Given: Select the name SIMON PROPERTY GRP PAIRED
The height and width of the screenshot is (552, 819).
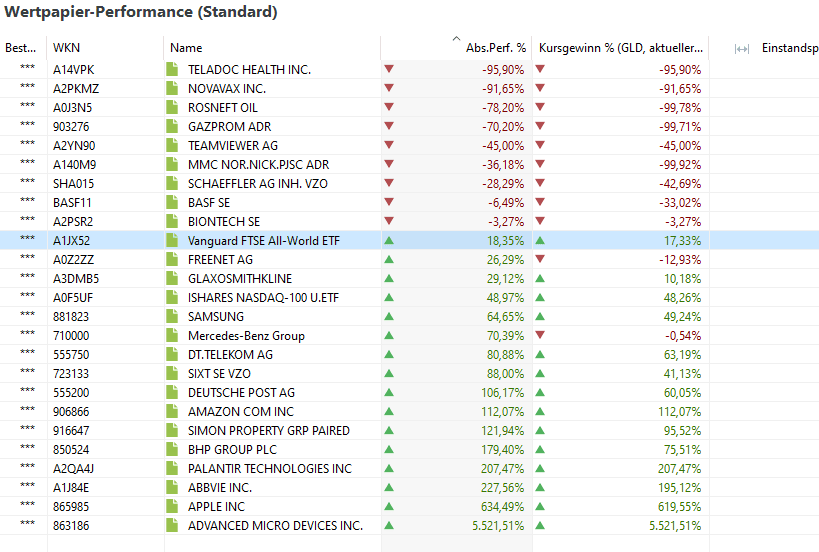Looking at the screenshot, I should (269, 431).
